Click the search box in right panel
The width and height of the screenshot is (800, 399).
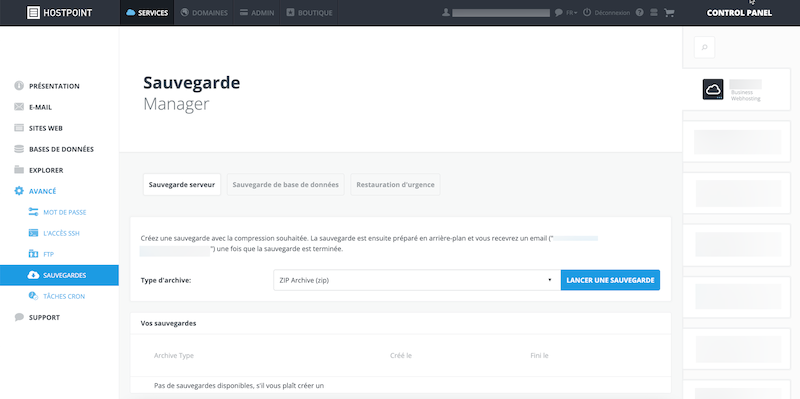[x=704, y=47]
